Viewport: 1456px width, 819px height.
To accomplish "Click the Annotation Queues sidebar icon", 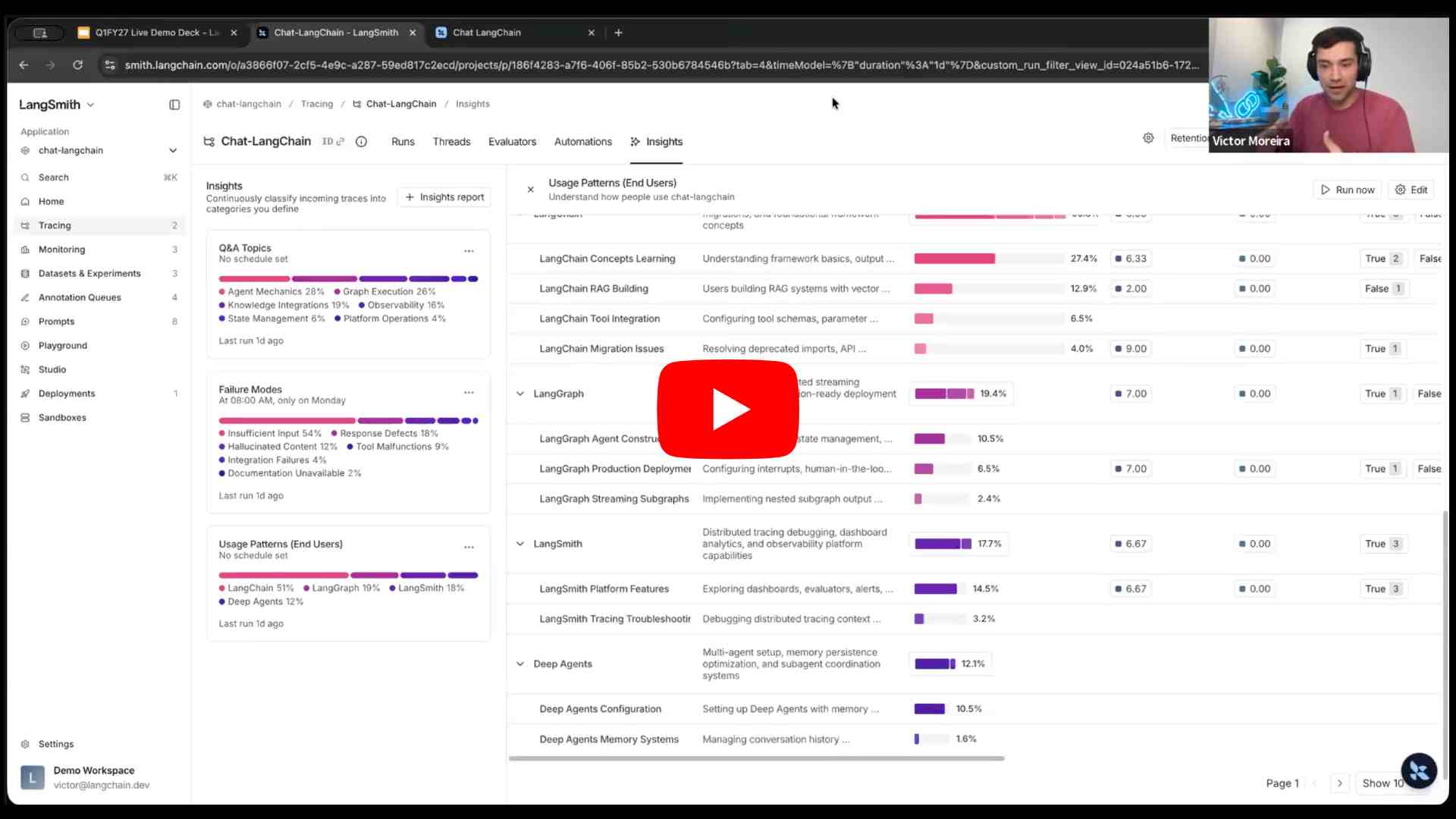I will pyautogui.click(x=25, y=297).
